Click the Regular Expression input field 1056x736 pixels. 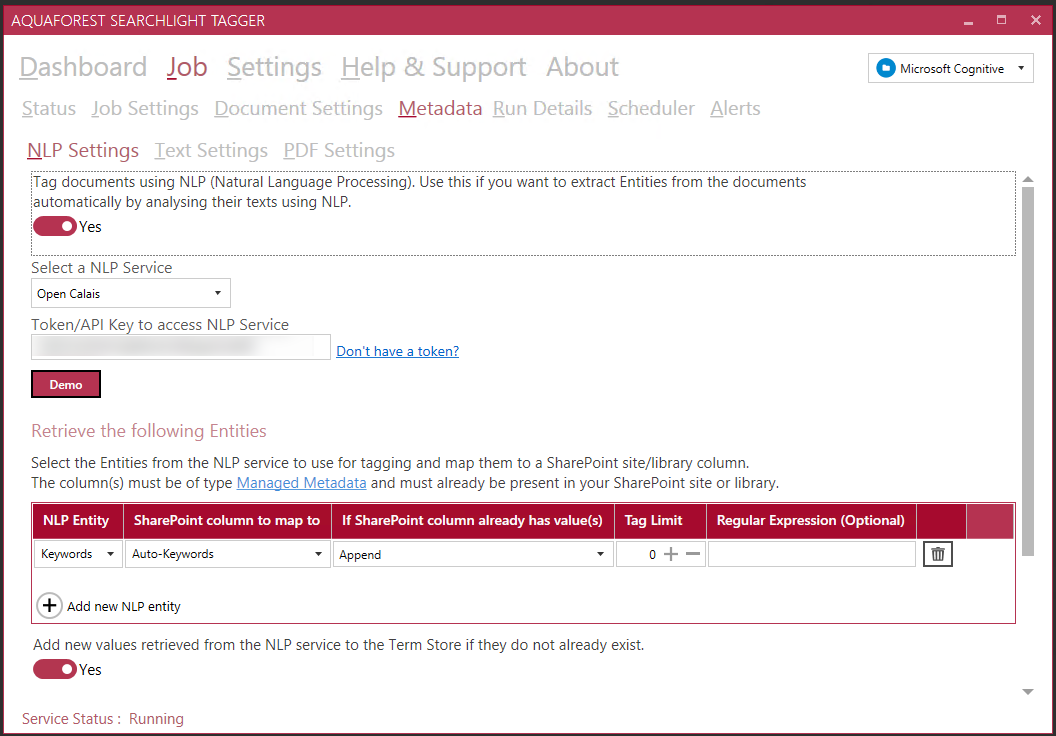click(x=811, y=554)
